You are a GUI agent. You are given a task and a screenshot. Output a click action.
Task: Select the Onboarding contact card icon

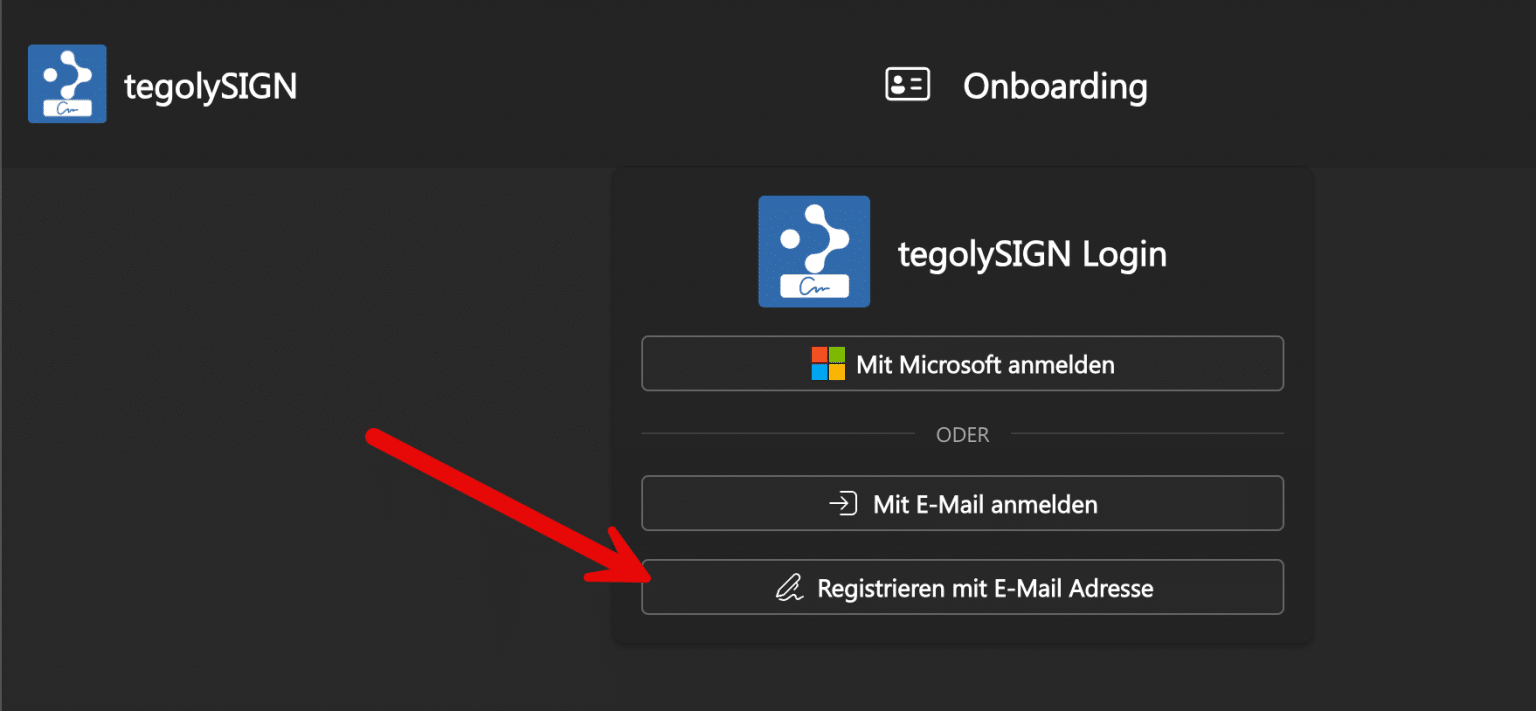pos(906,84)
